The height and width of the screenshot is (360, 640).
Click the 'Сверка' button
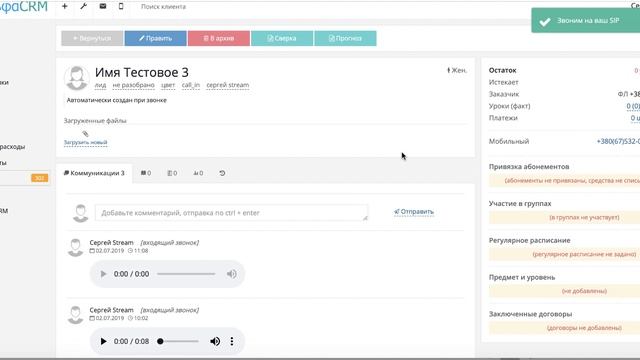(282, 38)
